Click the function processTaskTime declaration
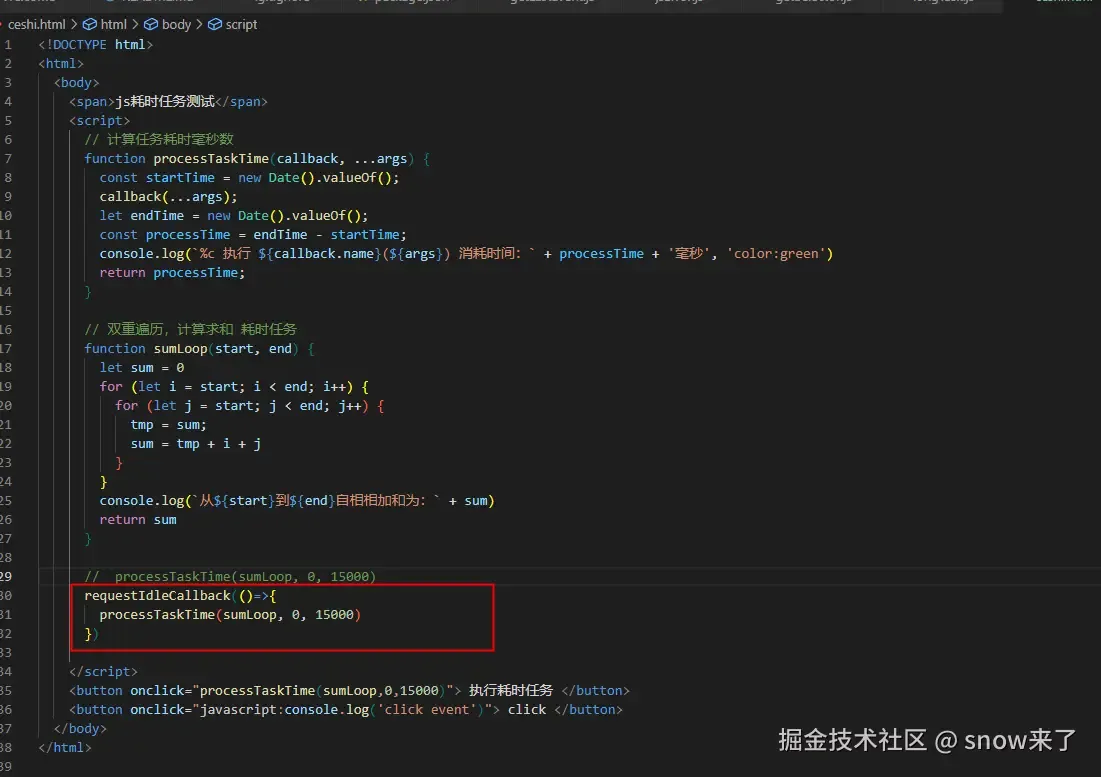This screenshot has height=777, width=1101. click(257, 159)
